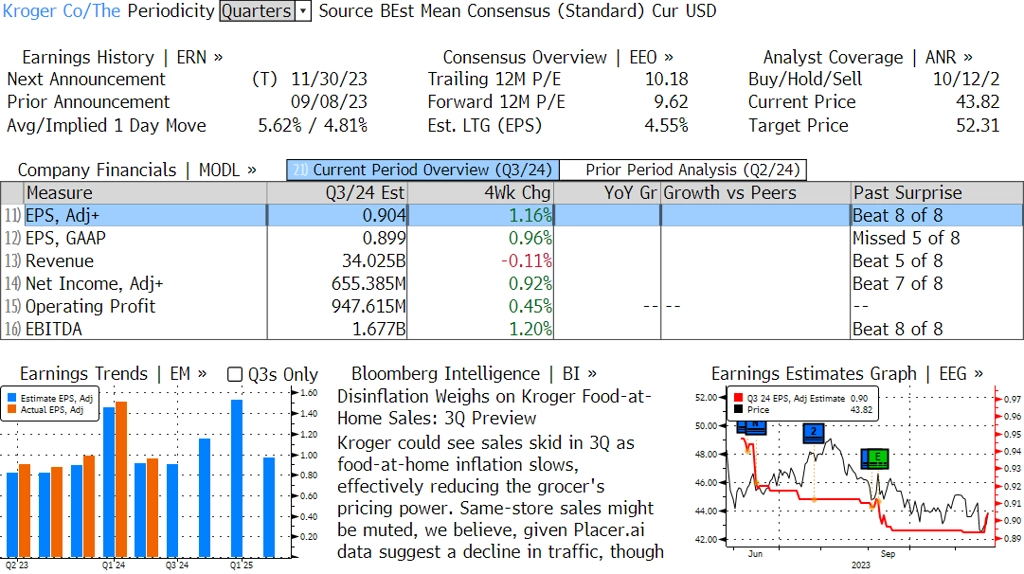Open Earnings Estimates Graph EEG link
The height and width of the screenshot is (574, 1024).
coord(847,374)
